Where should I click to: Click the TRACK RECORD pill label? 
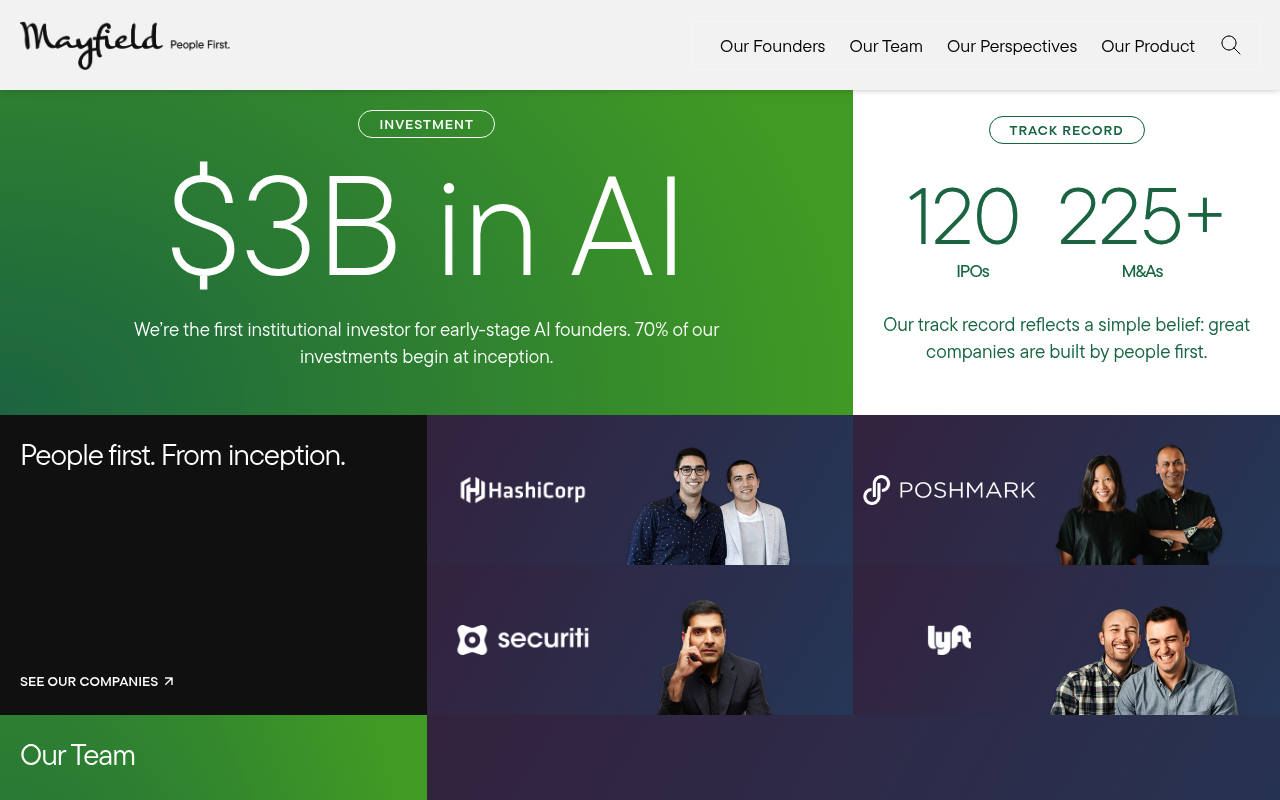tap(1066, 130)
